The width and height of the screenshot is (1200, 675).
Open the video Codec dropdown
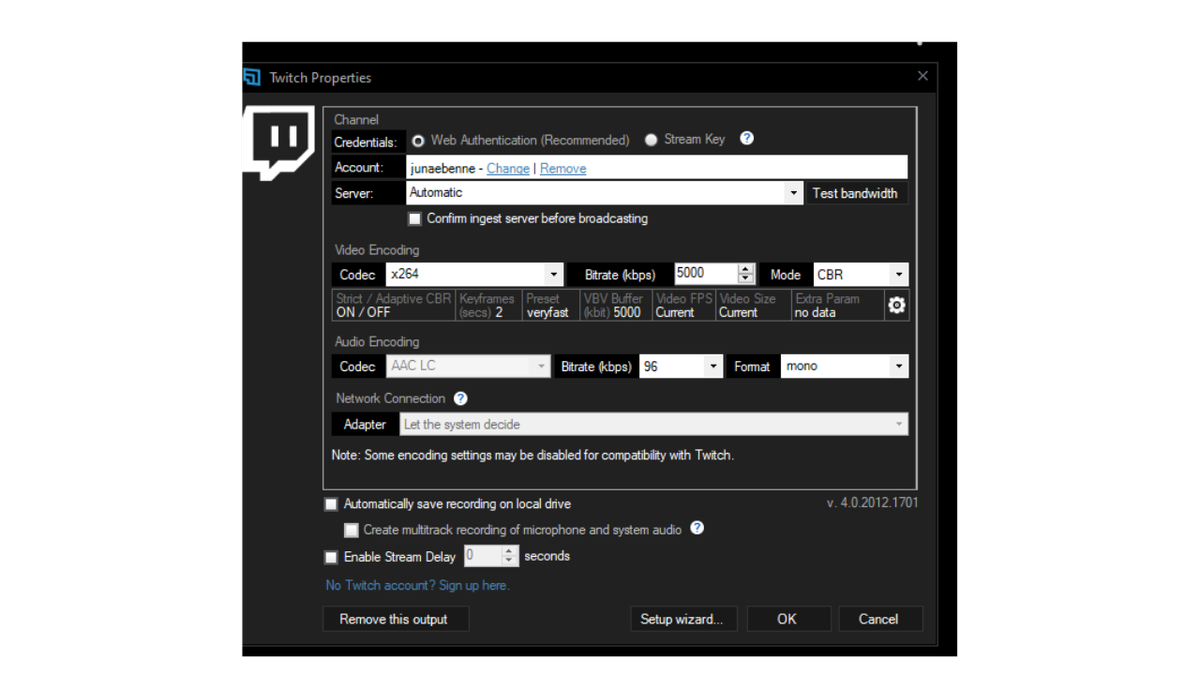[554, 273]
